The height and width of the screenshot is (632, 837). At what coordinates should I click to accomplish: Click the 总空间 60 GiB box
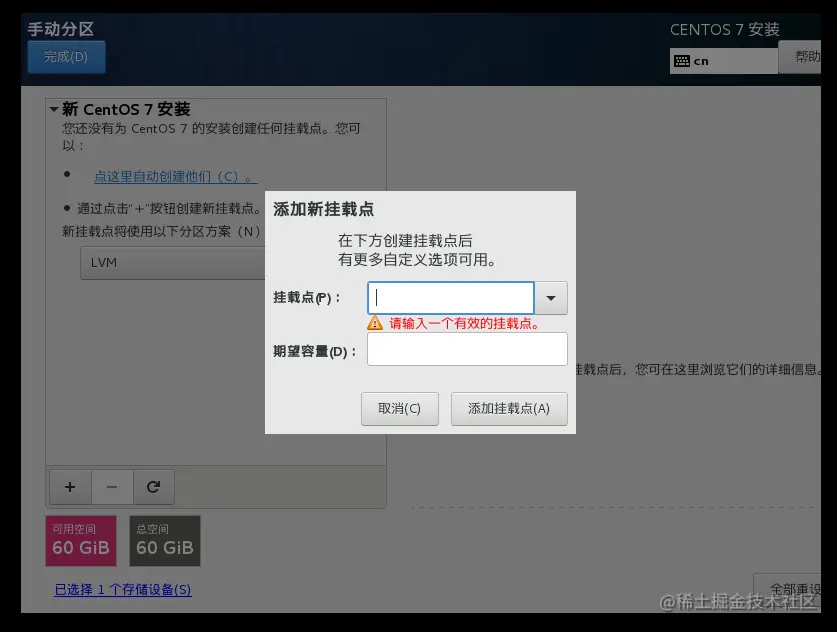pyautogui.click(x=165, y=541)
